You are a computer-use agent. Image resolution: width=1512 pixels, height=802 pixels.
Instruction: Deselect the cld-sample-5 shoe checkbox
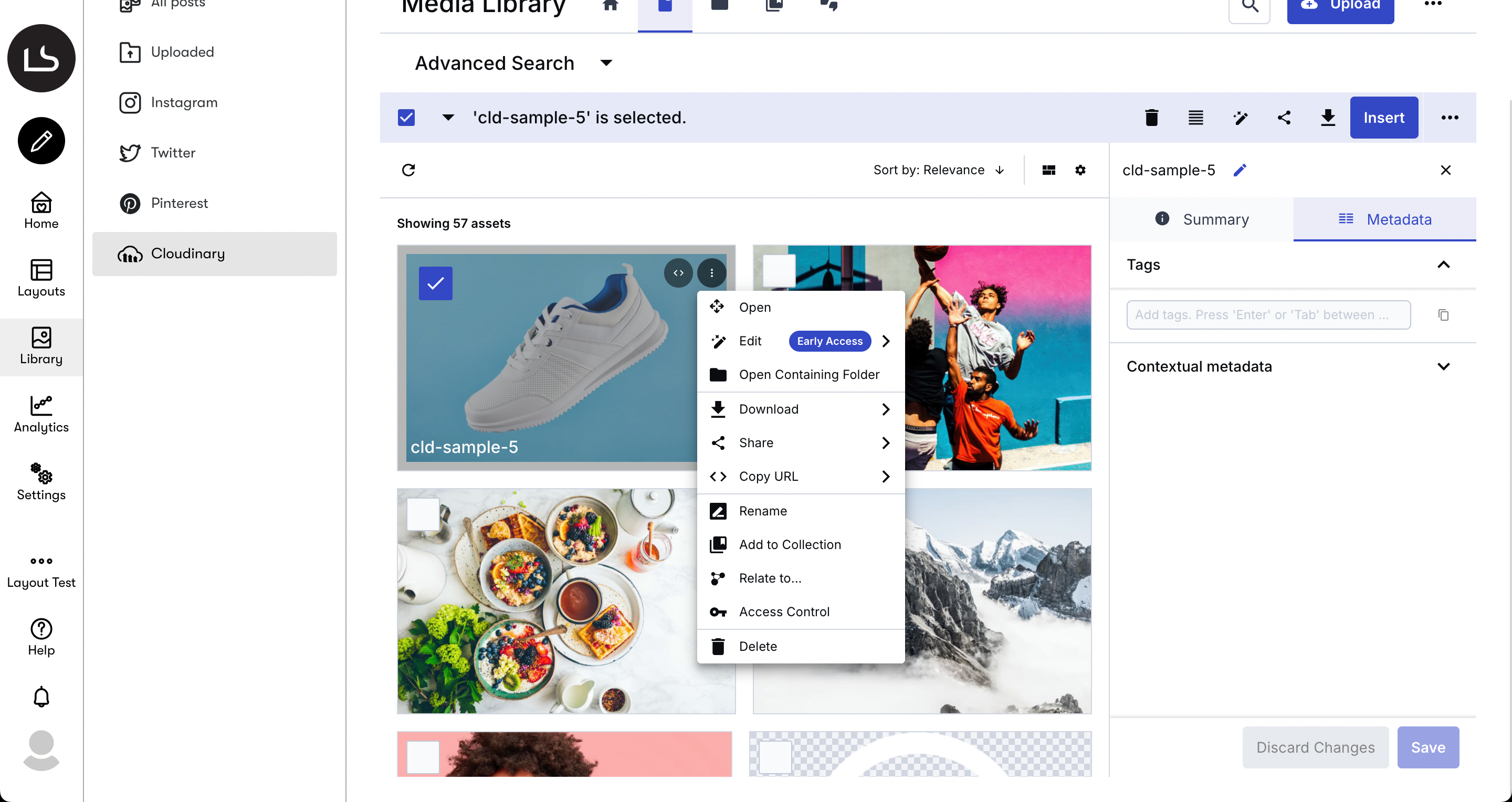click(x=436, y=283)
